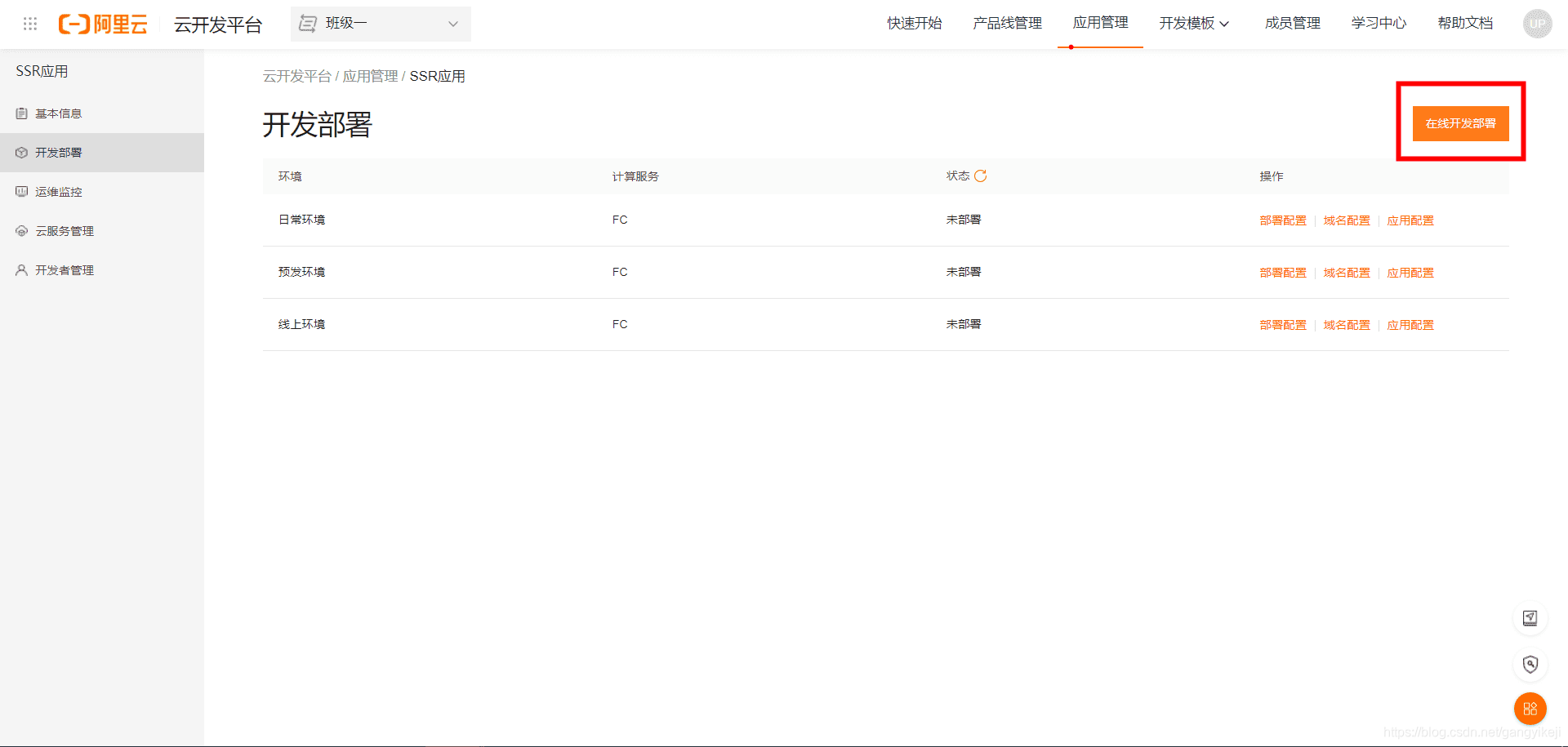This screenshot has width=1568, height=747.
Task: Click the Aliyun logo
Action: coord(103,24)
